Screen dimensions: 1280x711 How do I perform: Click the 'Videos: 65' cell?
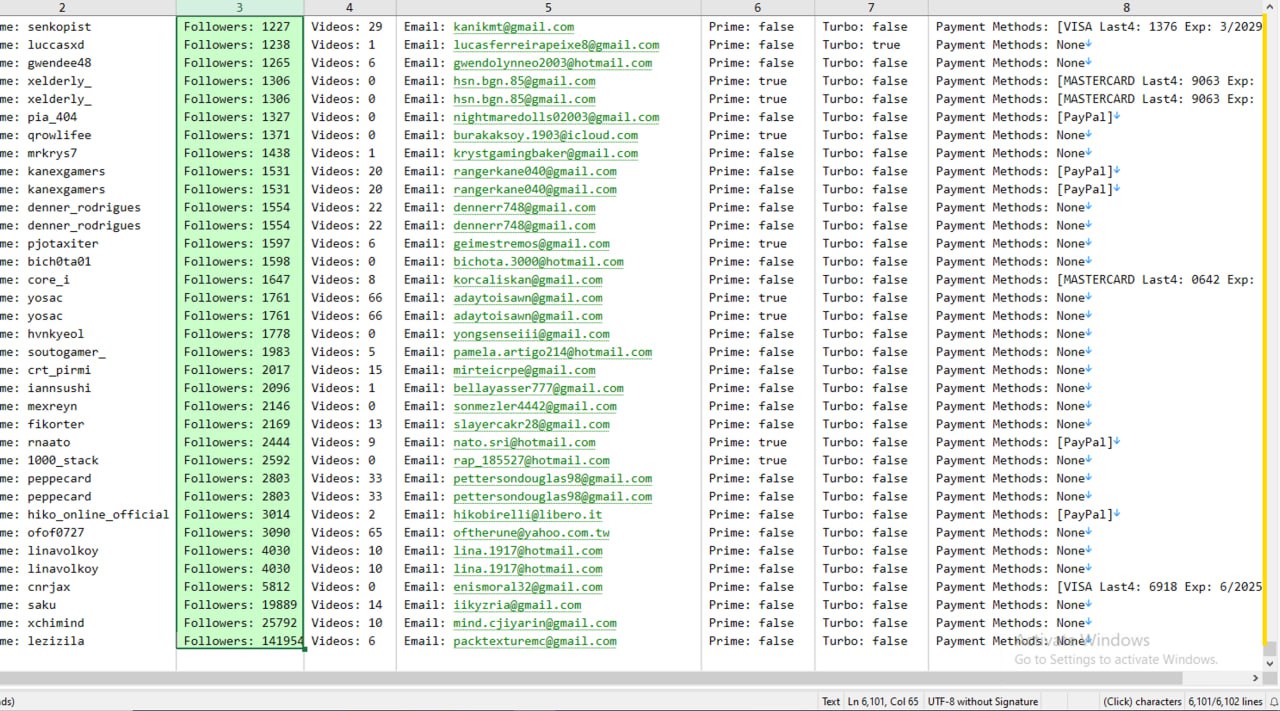pos(350,533)
